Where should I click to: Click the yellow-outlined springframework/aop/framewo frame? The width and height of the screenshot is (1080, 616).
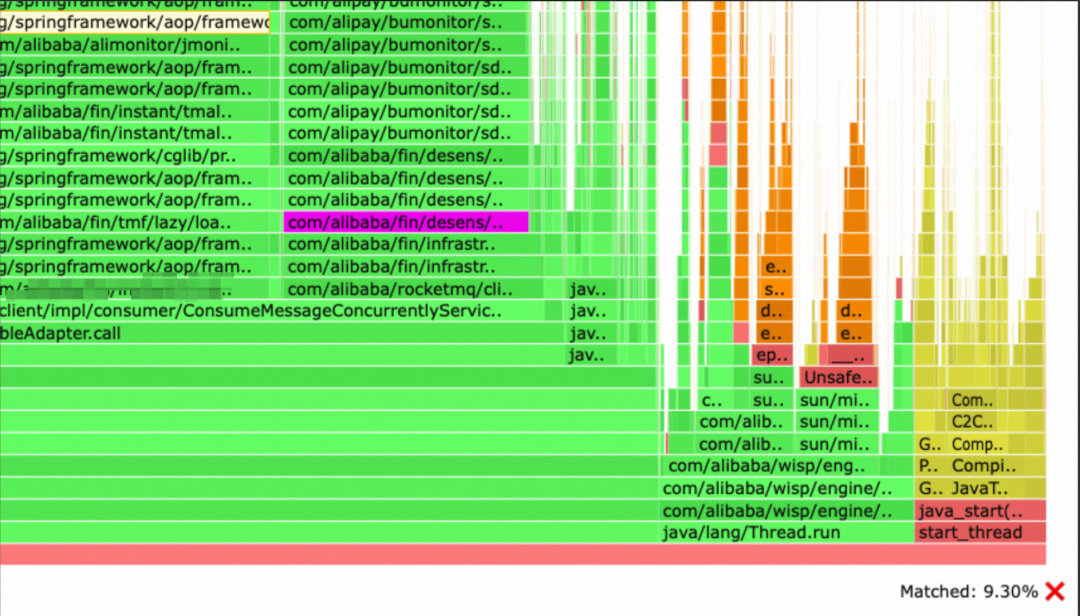pos(134,23)
